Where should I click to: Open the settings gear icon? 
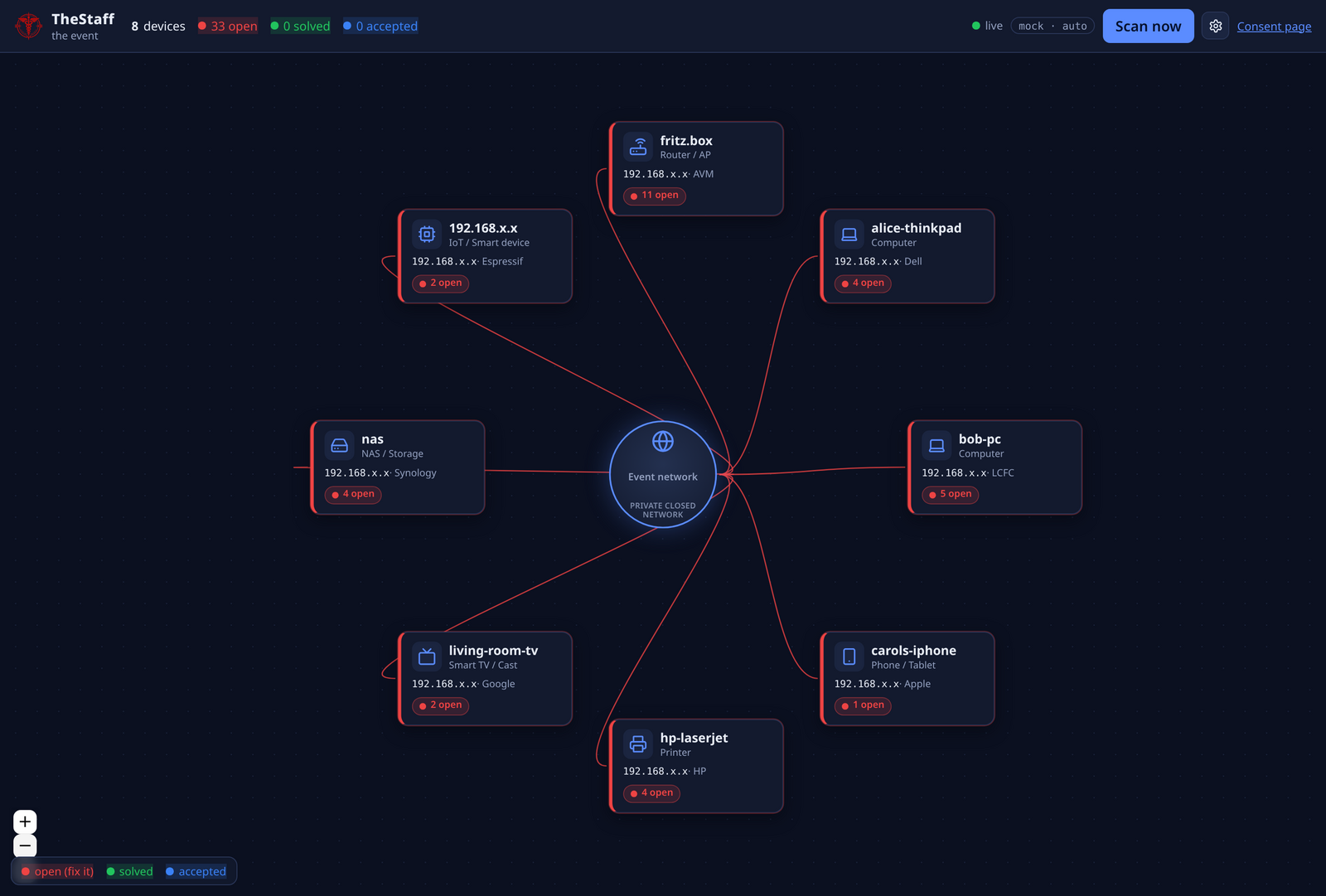tap(1215, 26)
